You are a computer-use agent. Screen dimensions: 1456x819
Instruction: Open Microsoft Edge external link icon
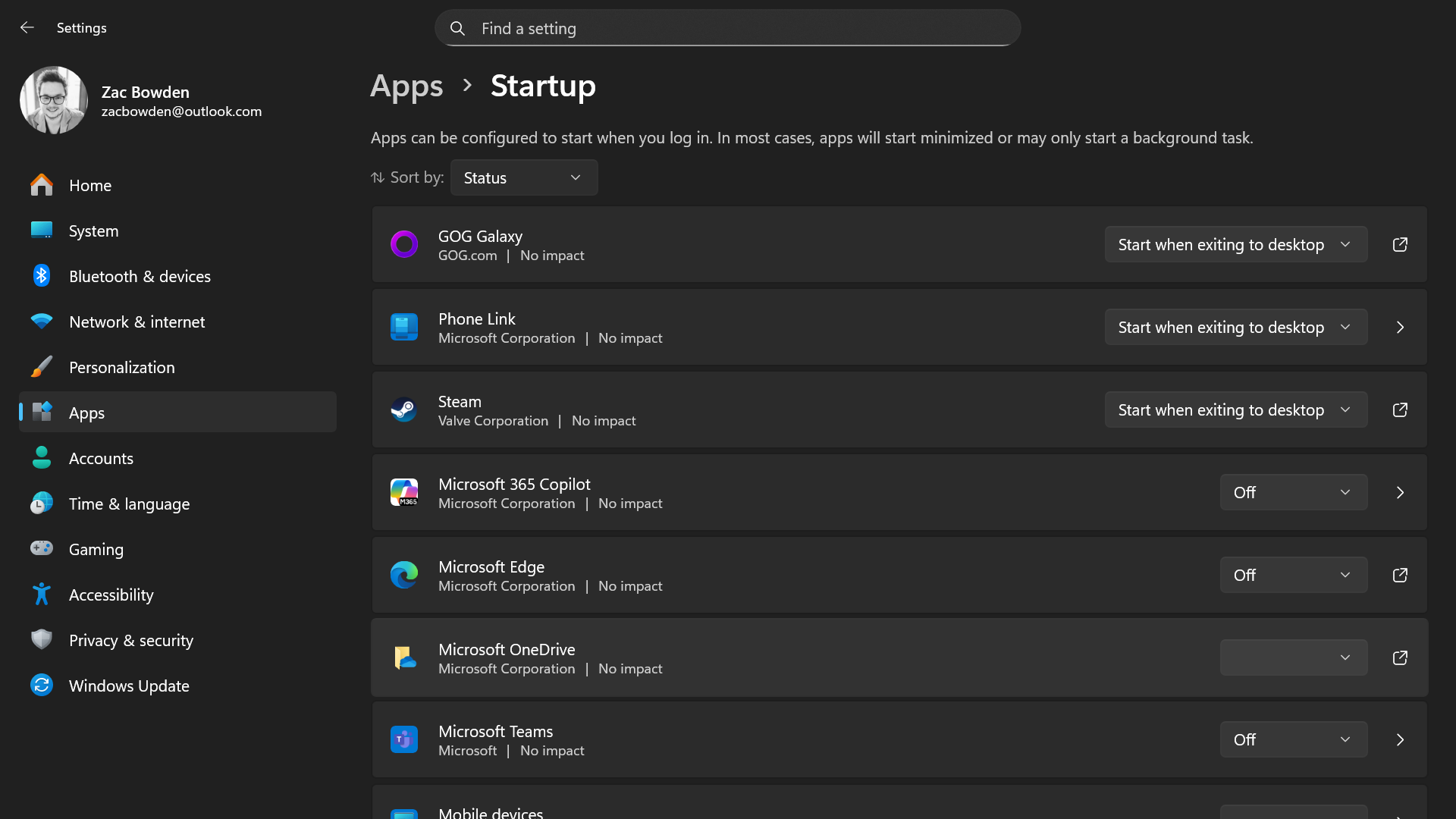[1400, 575]
